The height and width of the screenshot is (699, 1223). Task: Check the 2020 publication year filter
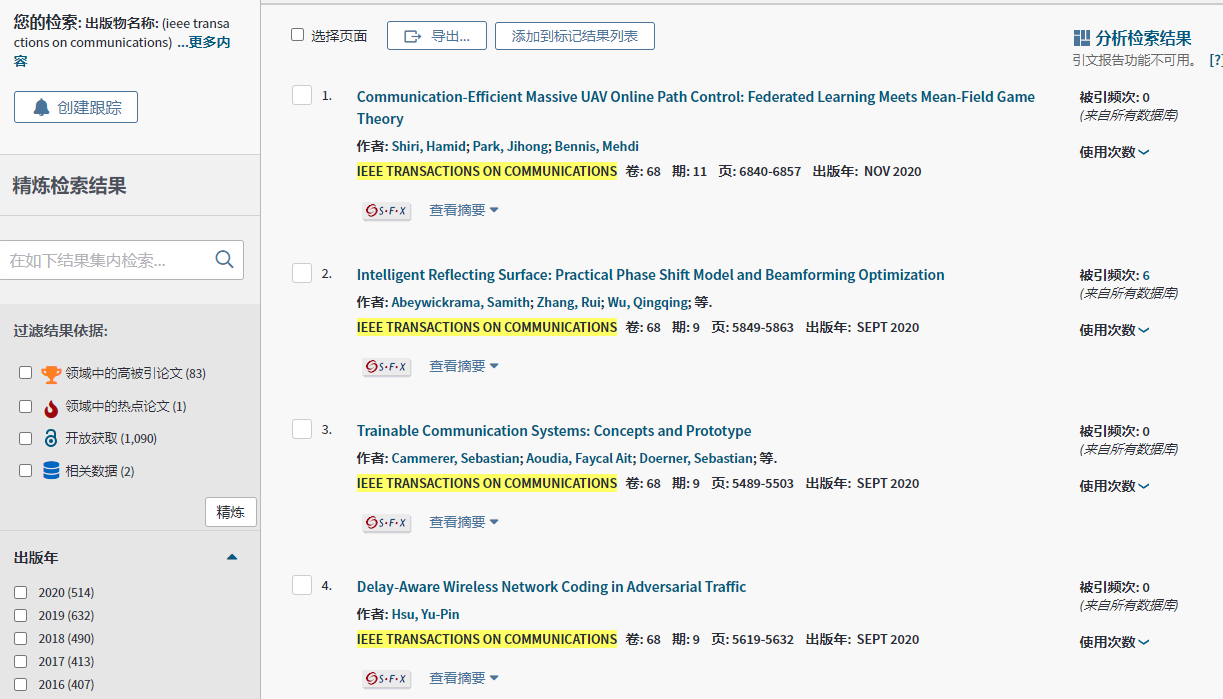[x=20, y=592]
